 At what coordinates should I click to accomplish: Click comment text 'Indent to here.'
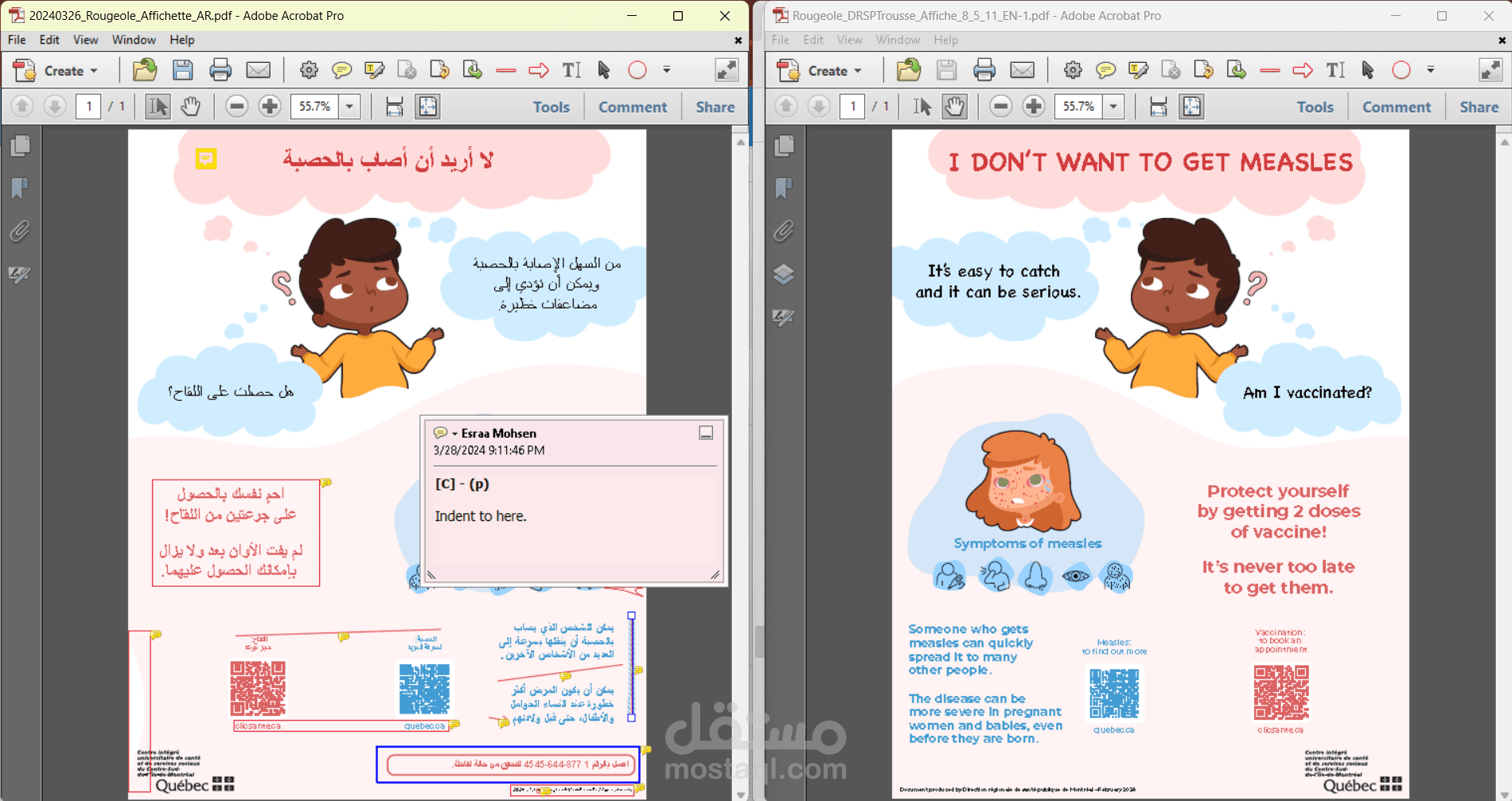[481, 516]
